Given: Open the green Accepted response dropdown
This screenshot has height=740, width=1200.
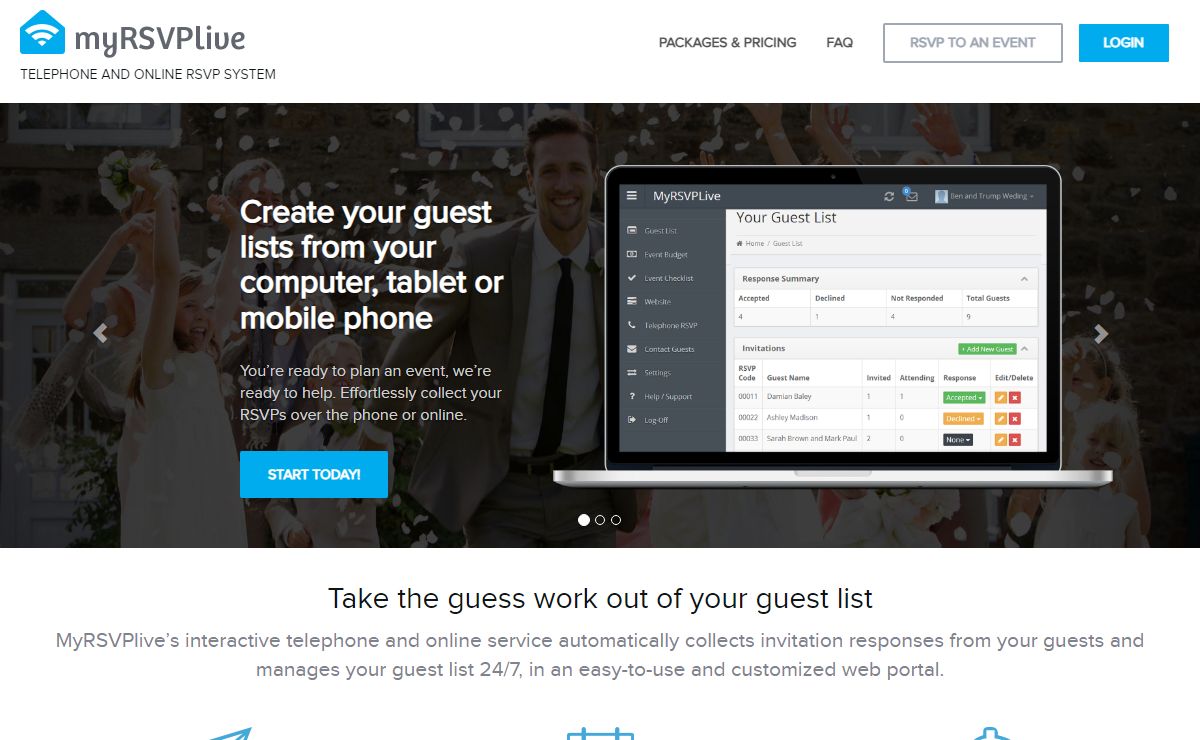Looking at the screenshot, I should point(964,397).
